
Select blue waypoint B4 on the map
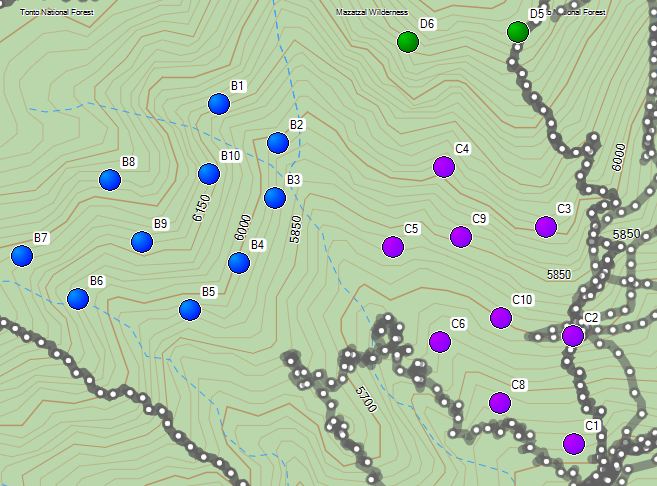239,262
